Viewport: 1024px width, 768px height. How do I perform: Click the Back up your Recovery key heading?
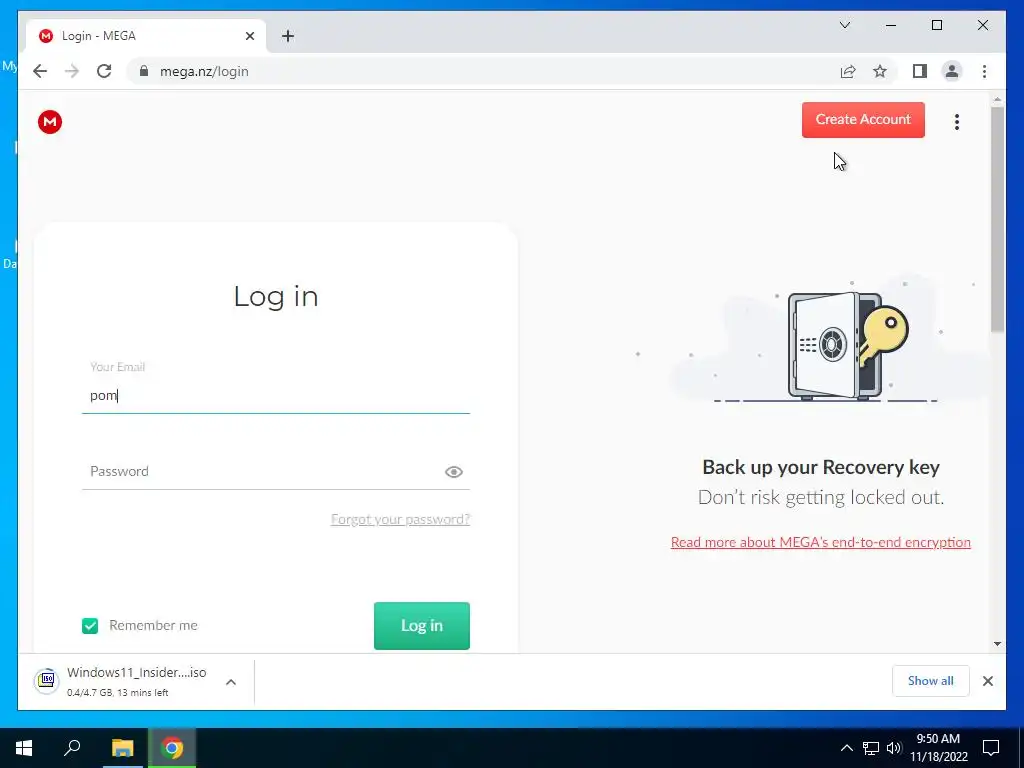point(821,467)
